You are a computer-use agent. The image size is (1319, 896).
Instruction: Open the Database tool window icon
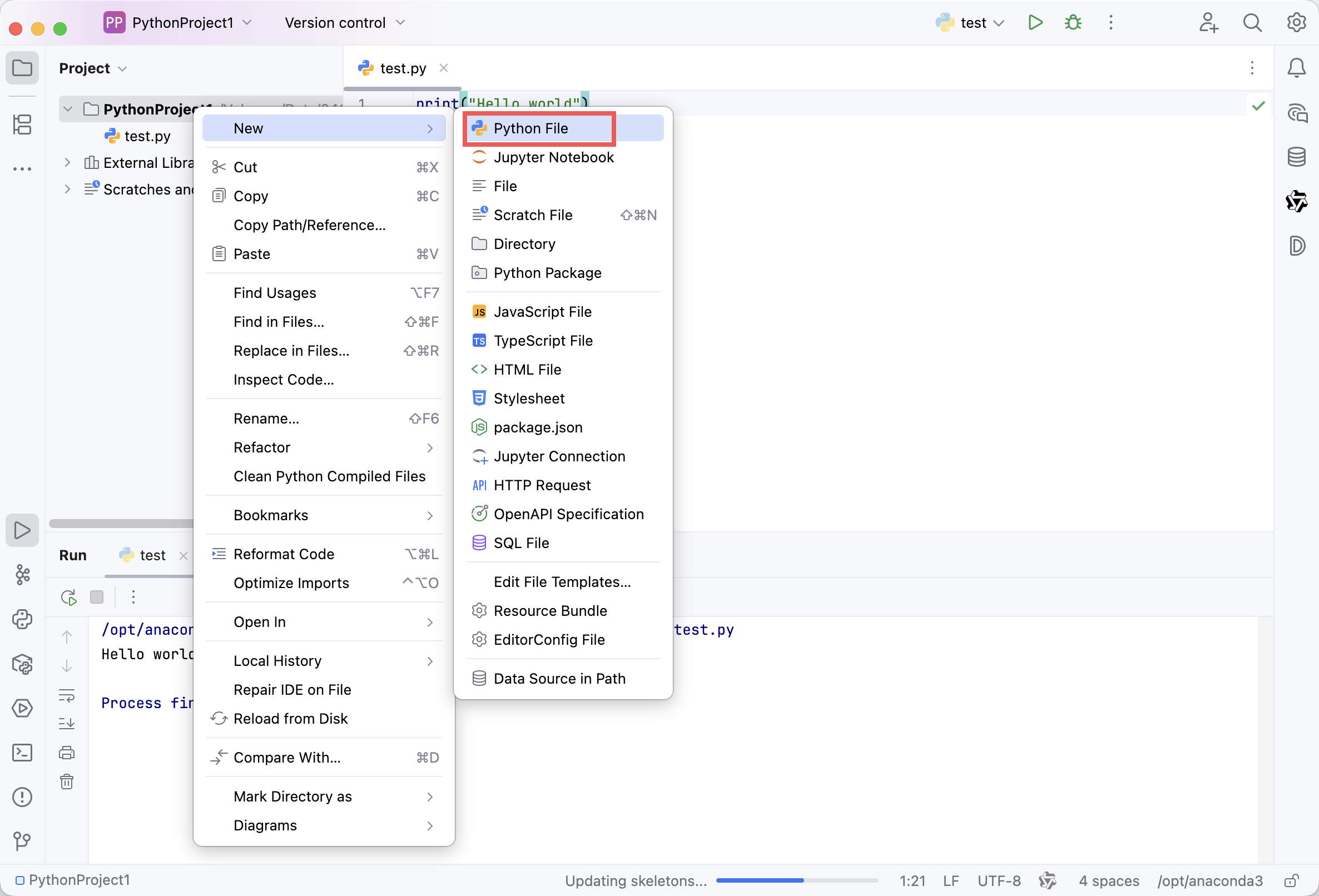1296,157
